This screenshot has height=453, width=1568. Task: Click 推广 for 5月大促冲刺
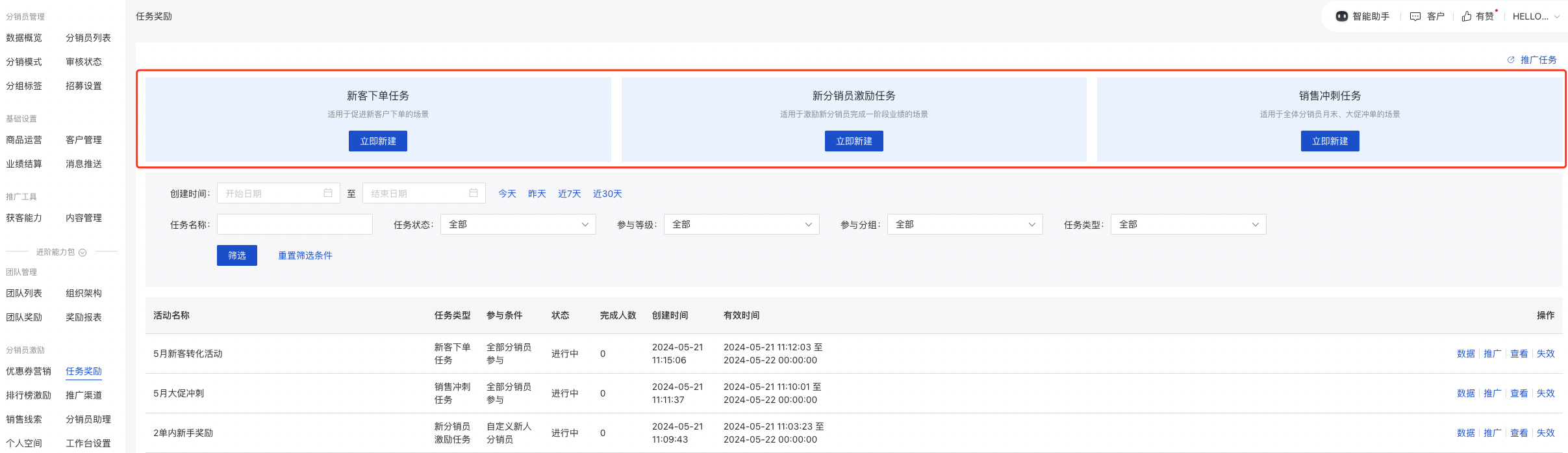point(1493,393)
